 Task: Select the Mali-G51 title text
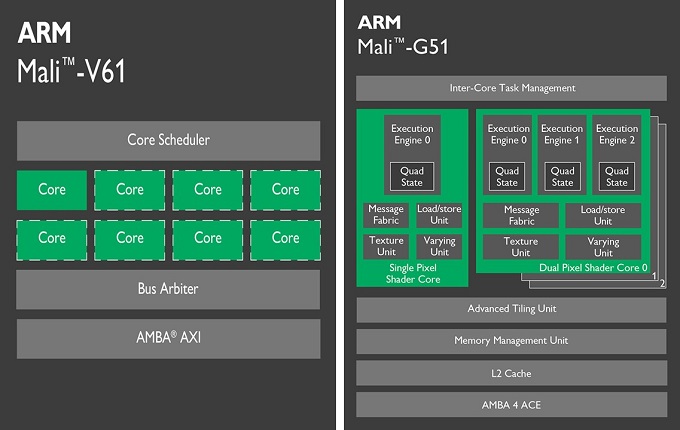pyautogui.click(x=403, y=47)
